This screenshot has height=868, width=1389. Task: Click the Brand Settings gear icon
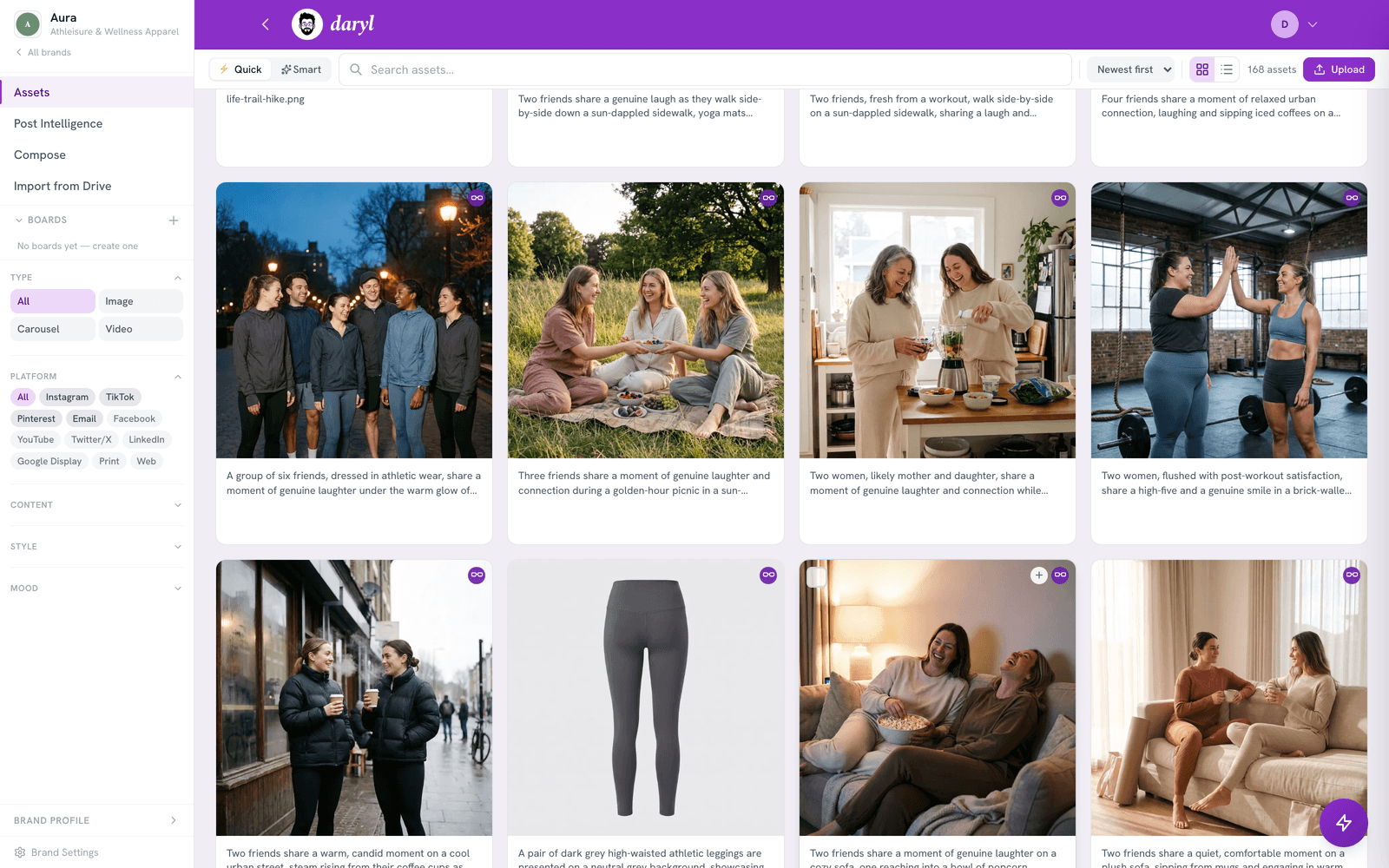click(x=20, y=852)
